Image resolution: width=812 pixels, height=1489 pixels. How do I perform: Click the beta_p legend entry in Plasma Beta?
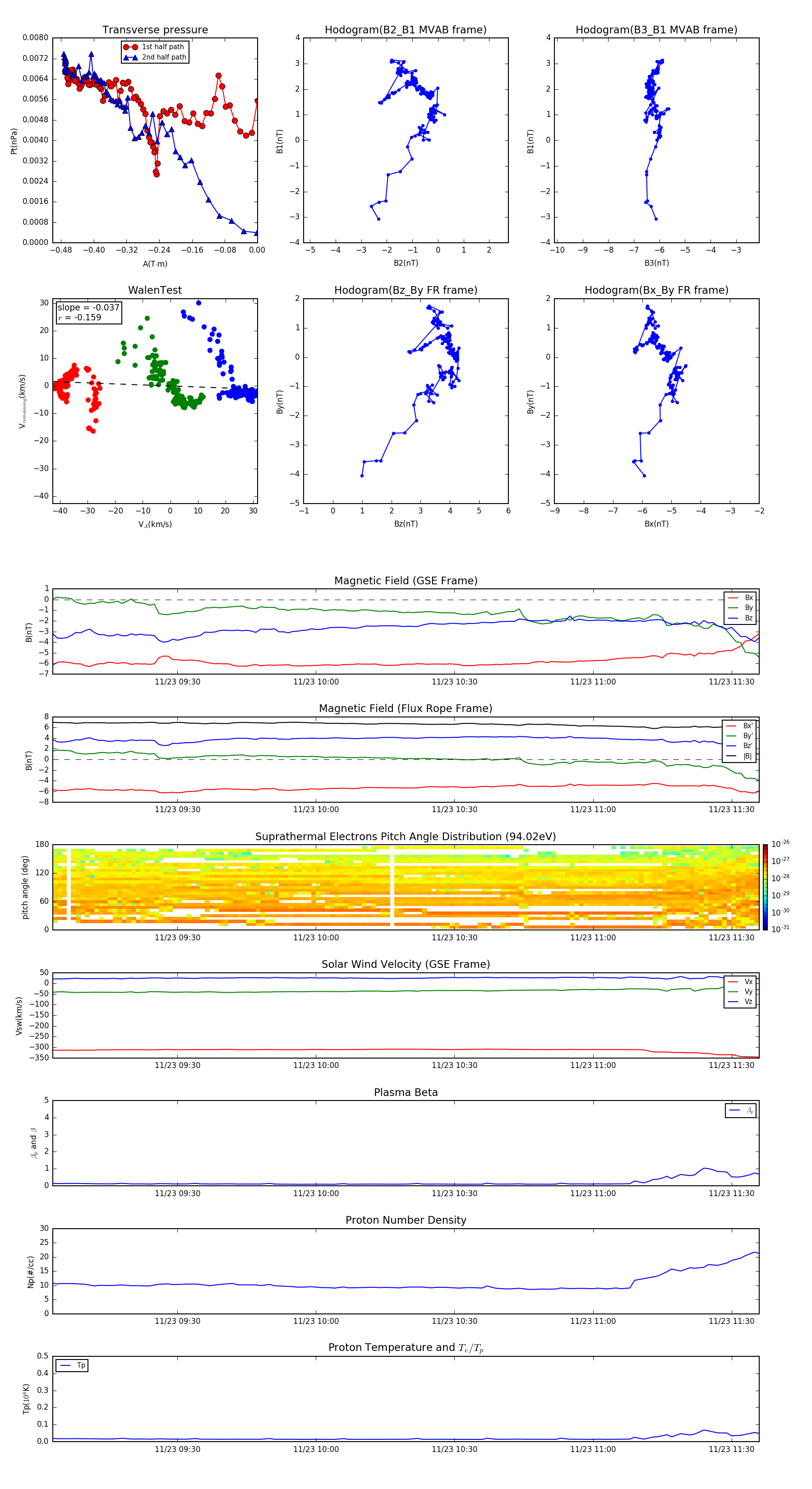[x=741, y=1110]
